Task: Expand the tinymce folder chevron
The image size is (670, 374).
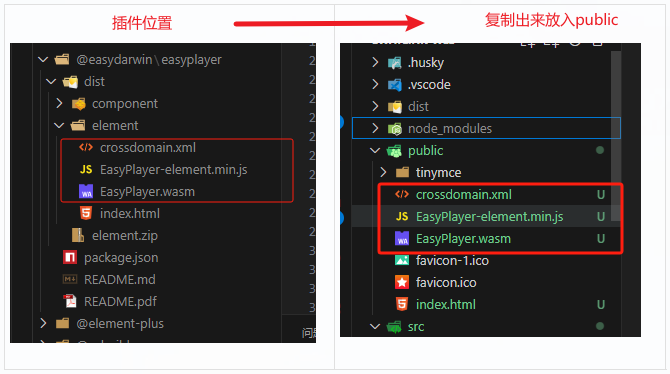Action: pyautogui.click(x=383, y=172)
